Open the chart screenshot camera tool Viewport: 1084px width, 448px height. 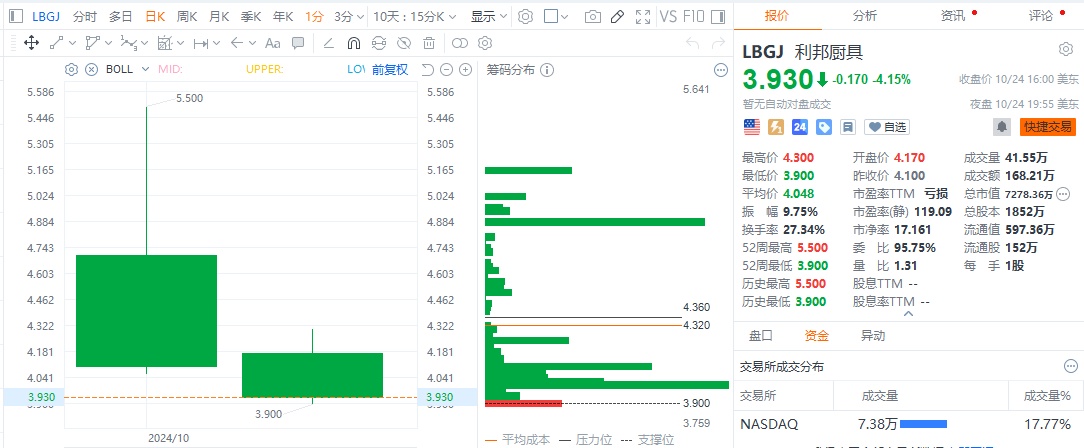pos(593,17)
